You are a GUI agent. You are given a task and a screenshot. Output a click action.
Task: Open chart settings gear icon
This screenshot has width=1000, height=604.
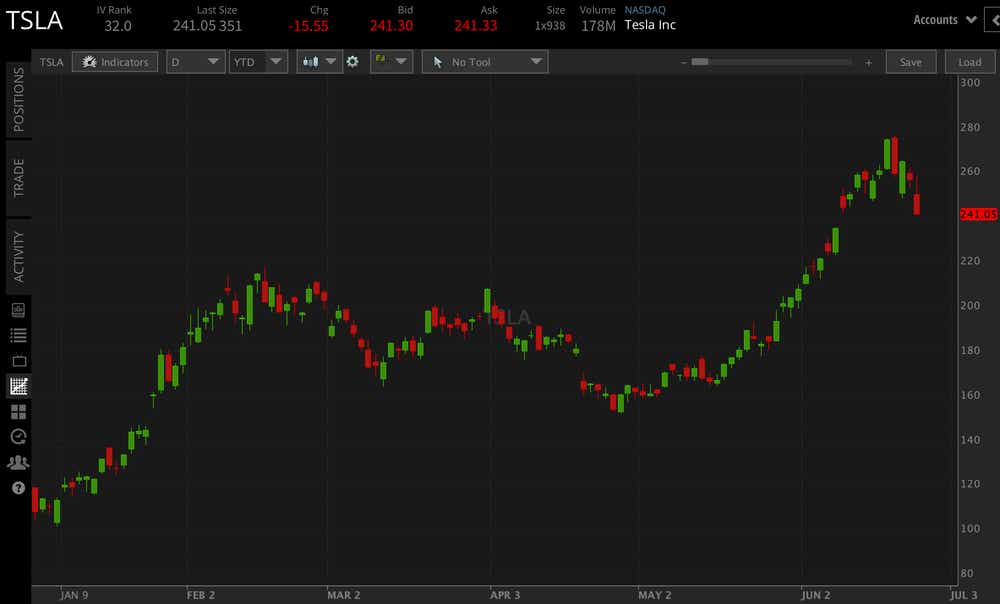[352, 62]
